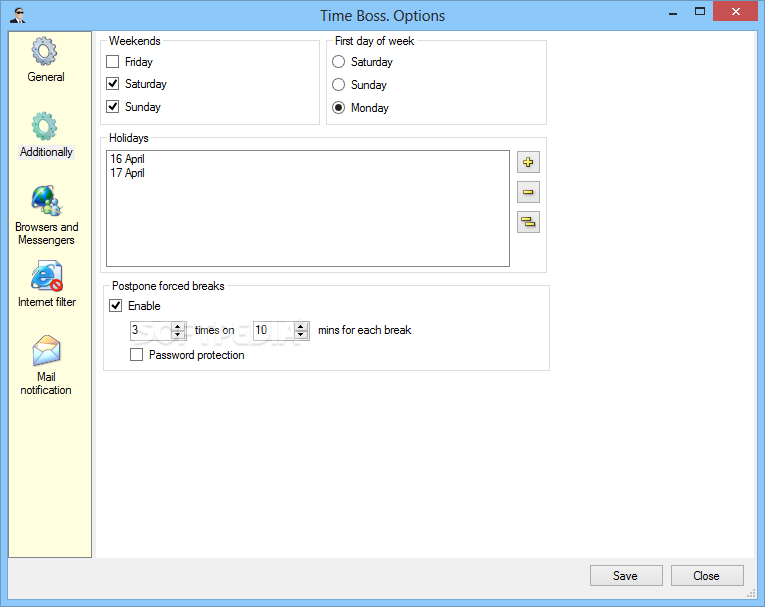This screenshot has height=607, width=765.
Task: Toggle the Friday weekend checkbox
Action: pos(113,61)
